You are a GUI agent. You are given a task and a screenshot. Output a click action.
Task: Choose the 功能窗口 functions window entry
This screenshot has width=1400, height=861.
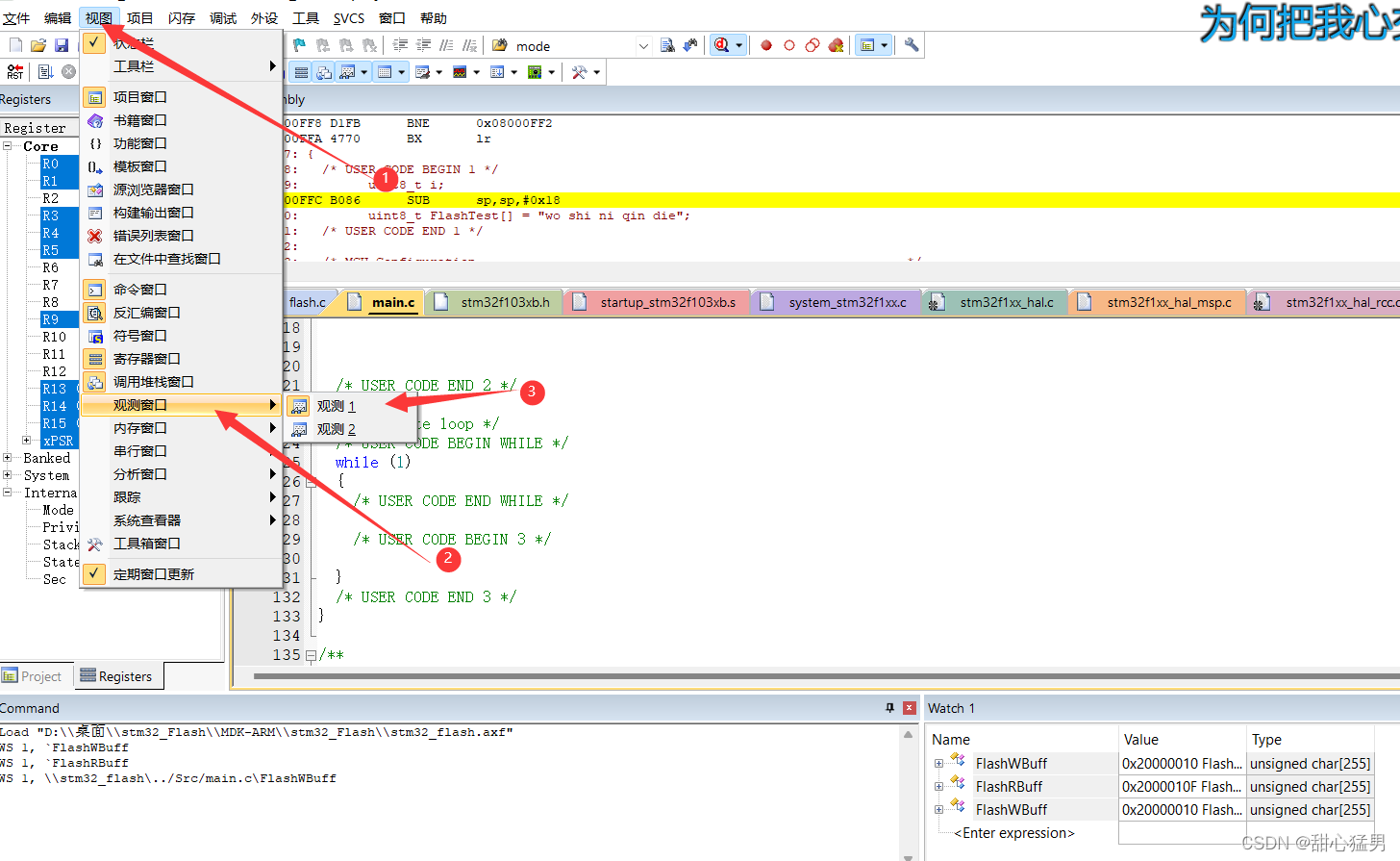pos(181,143)
